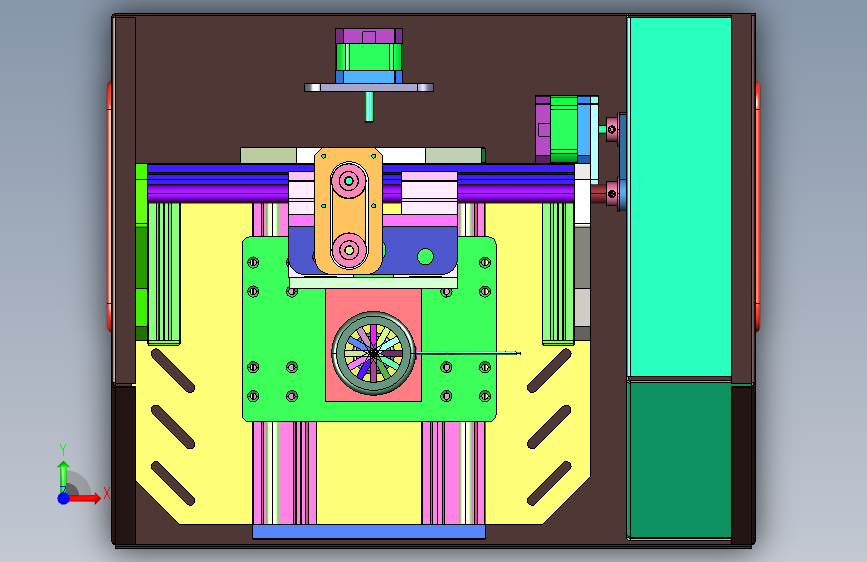867x562 pixels.
Task: Select the top motor's output shaft
Action: point(369,107)
